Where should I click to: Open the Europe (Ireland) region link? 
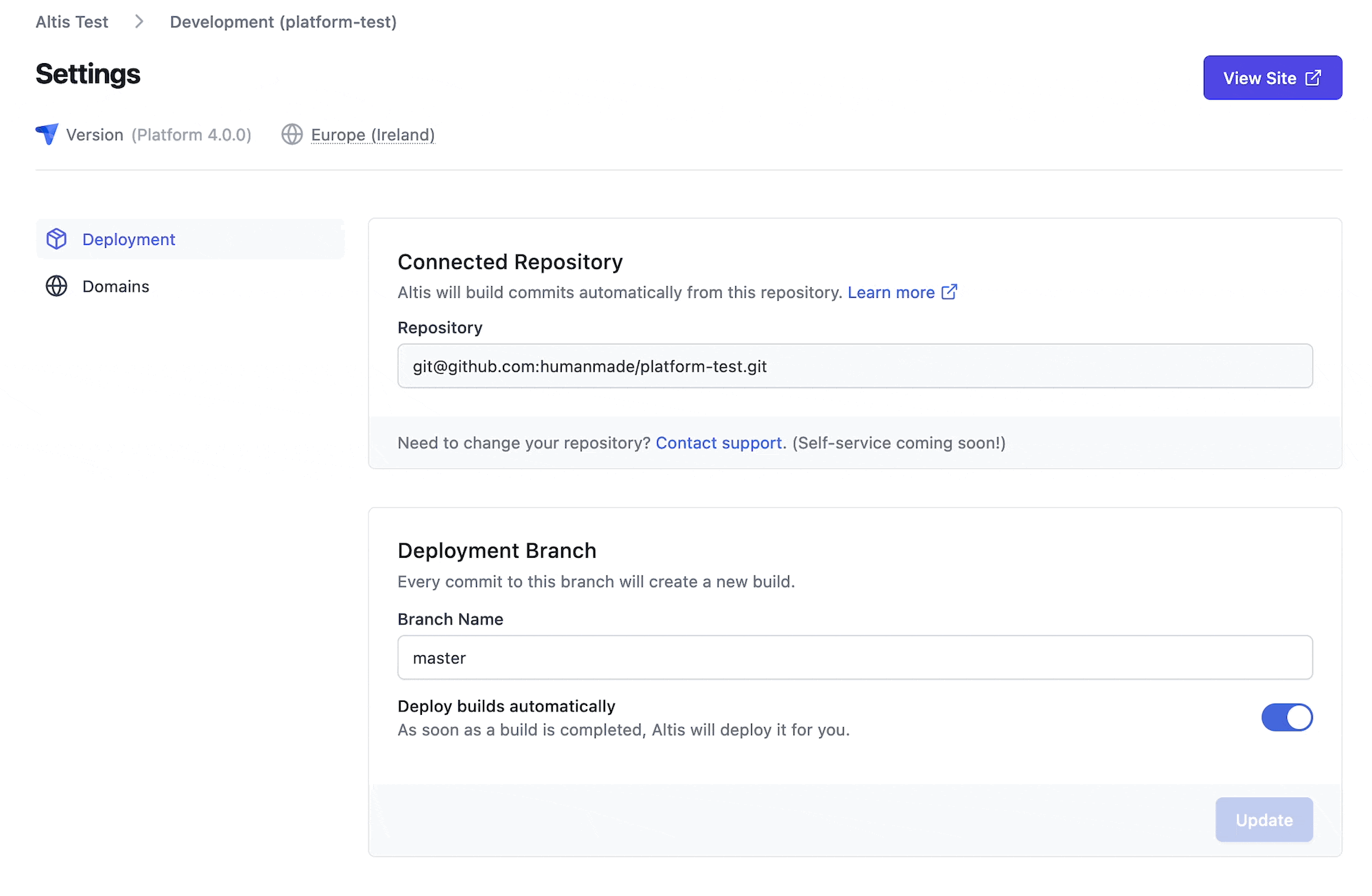[372, 134]
